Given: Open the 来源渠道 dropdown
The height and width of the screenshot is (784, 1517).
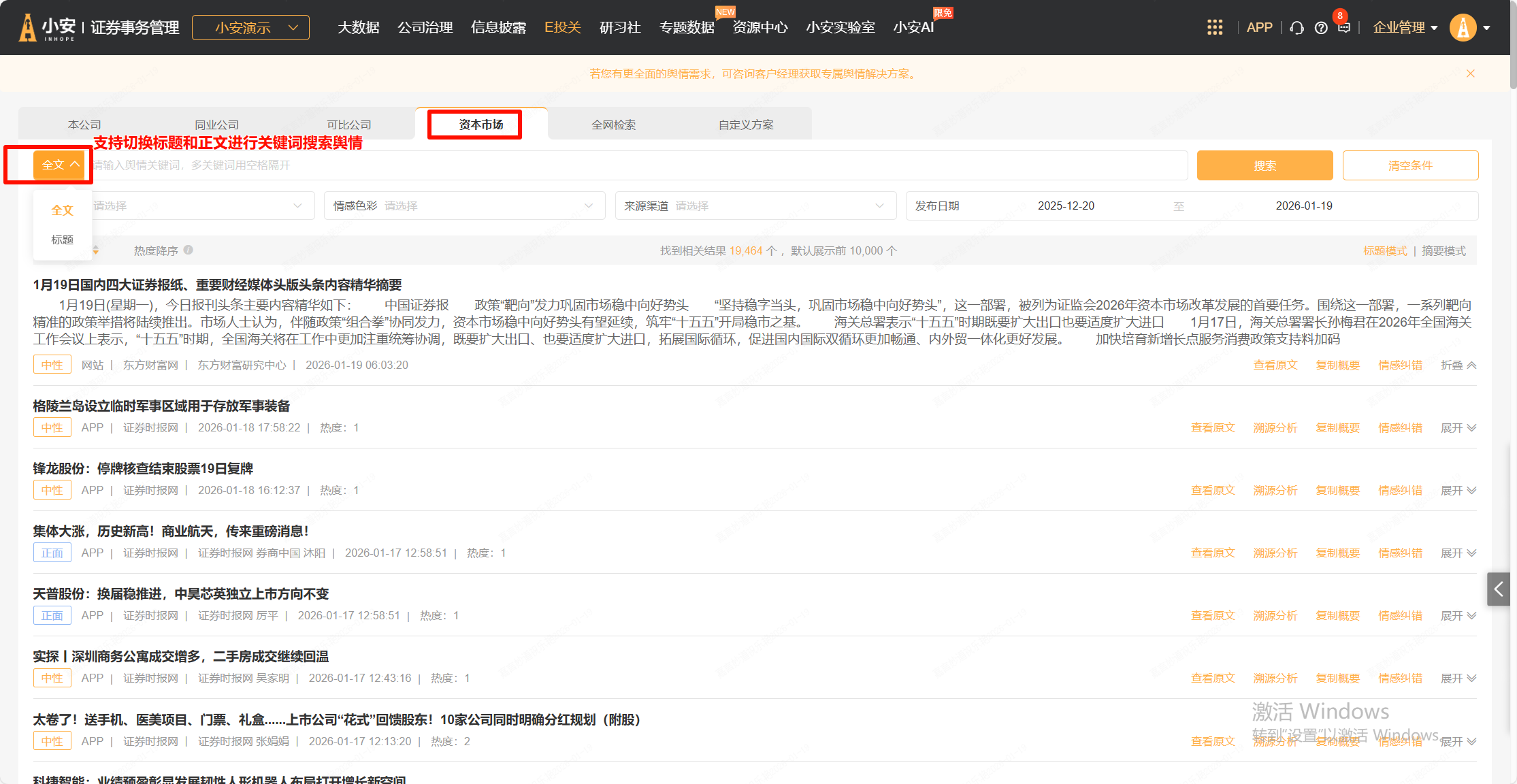Looking at the screenshot, I should pyautogui.click(x=755, y=206).
